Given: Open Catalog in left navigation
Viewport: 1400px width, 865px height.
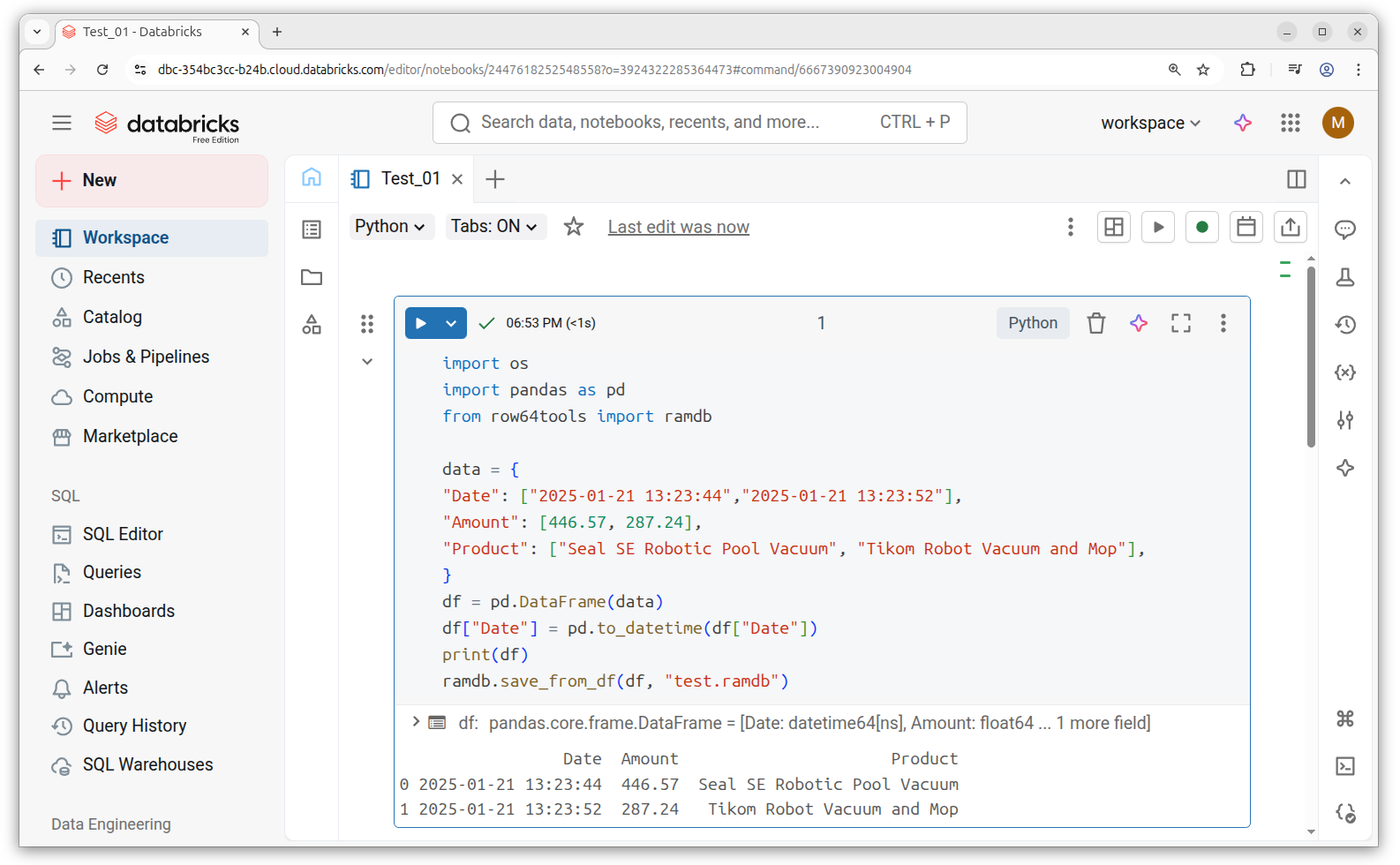Looking at the screenshot, I should tap(112, 317).
